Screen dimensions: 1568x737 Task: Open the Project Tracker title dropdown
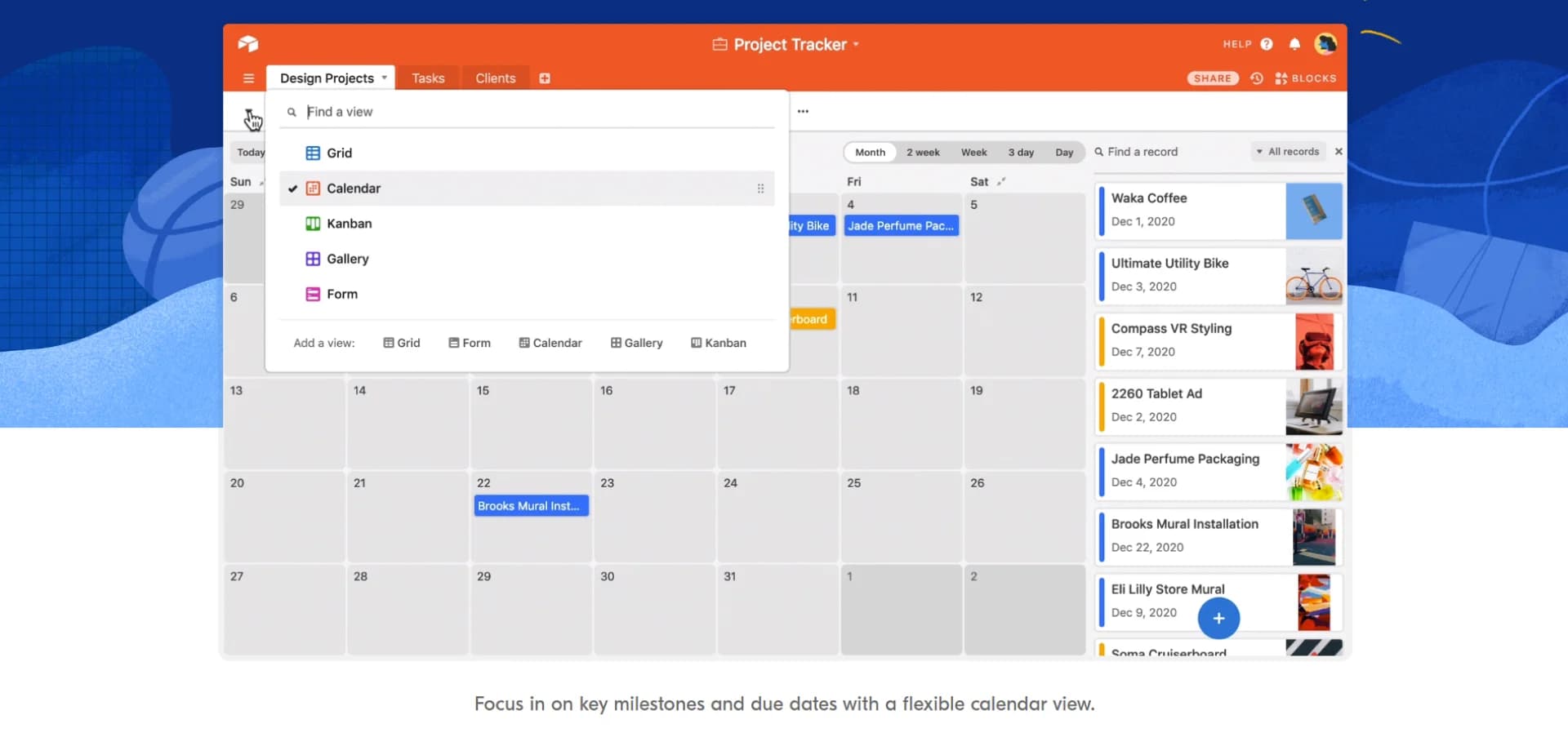click(x=856, y=45)
